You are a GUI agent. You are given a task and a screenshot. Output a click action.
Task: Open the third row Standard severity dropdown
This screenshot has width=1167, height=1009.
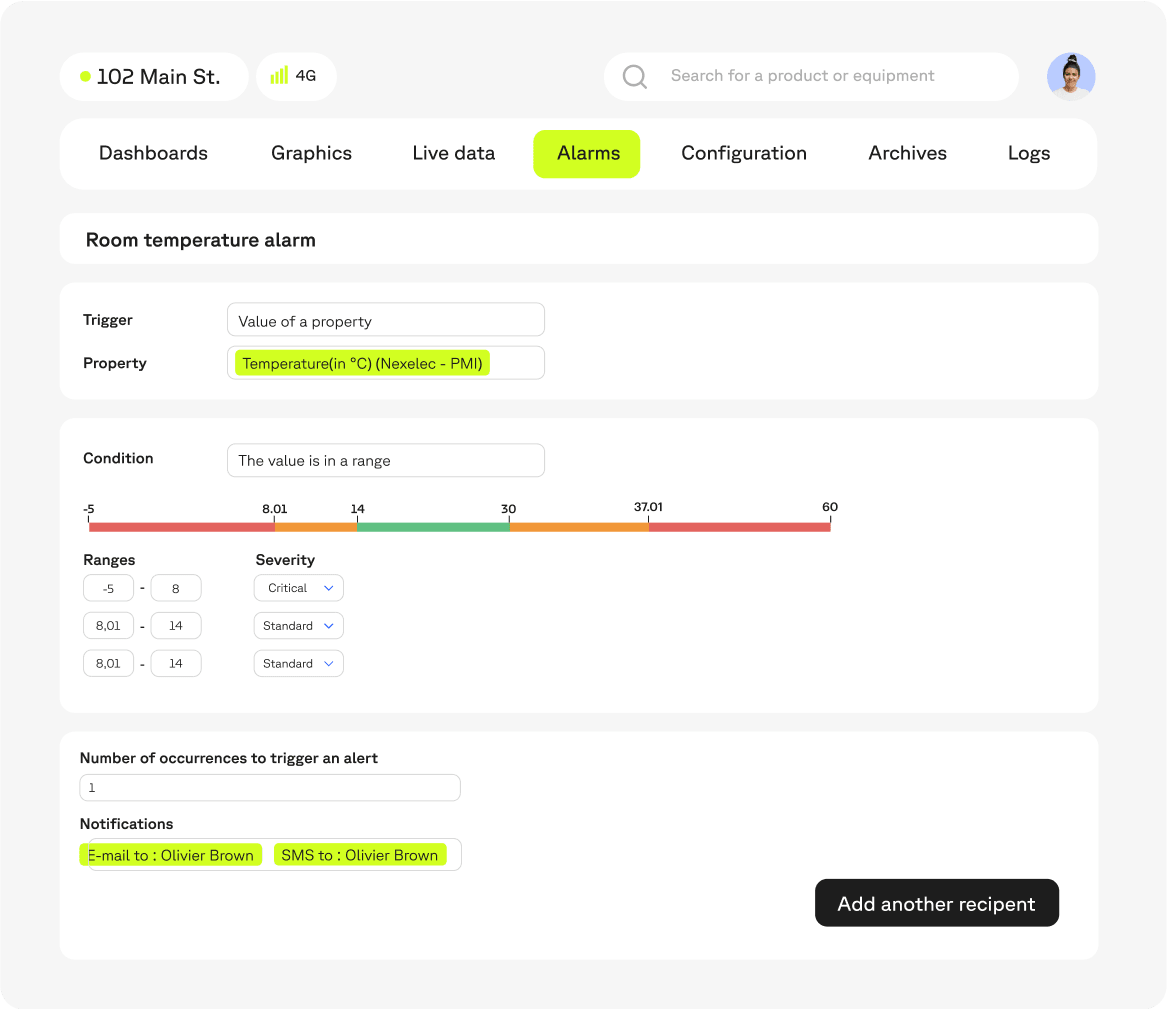298,664
